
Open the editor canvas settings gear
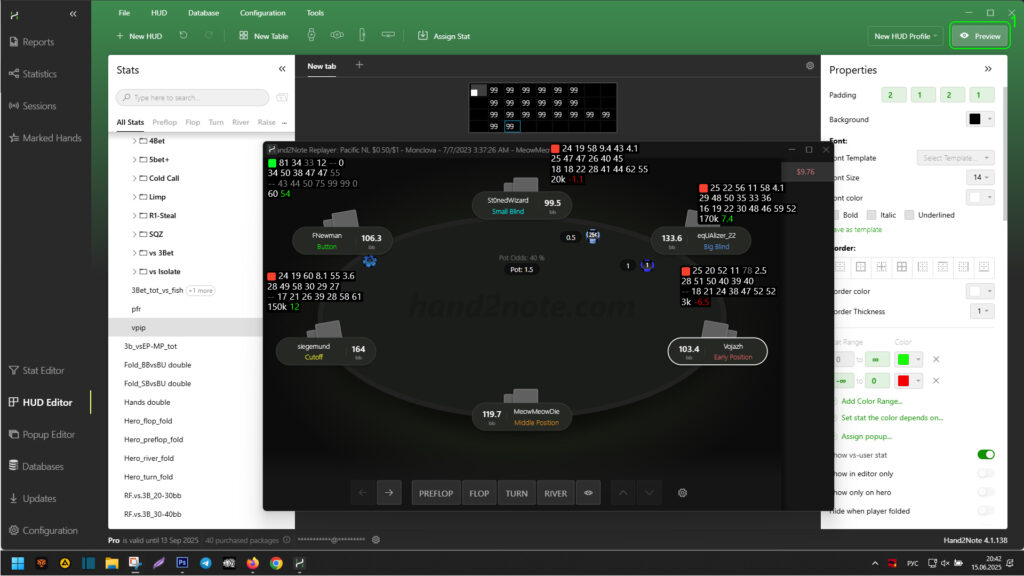(x=810, y=65)
